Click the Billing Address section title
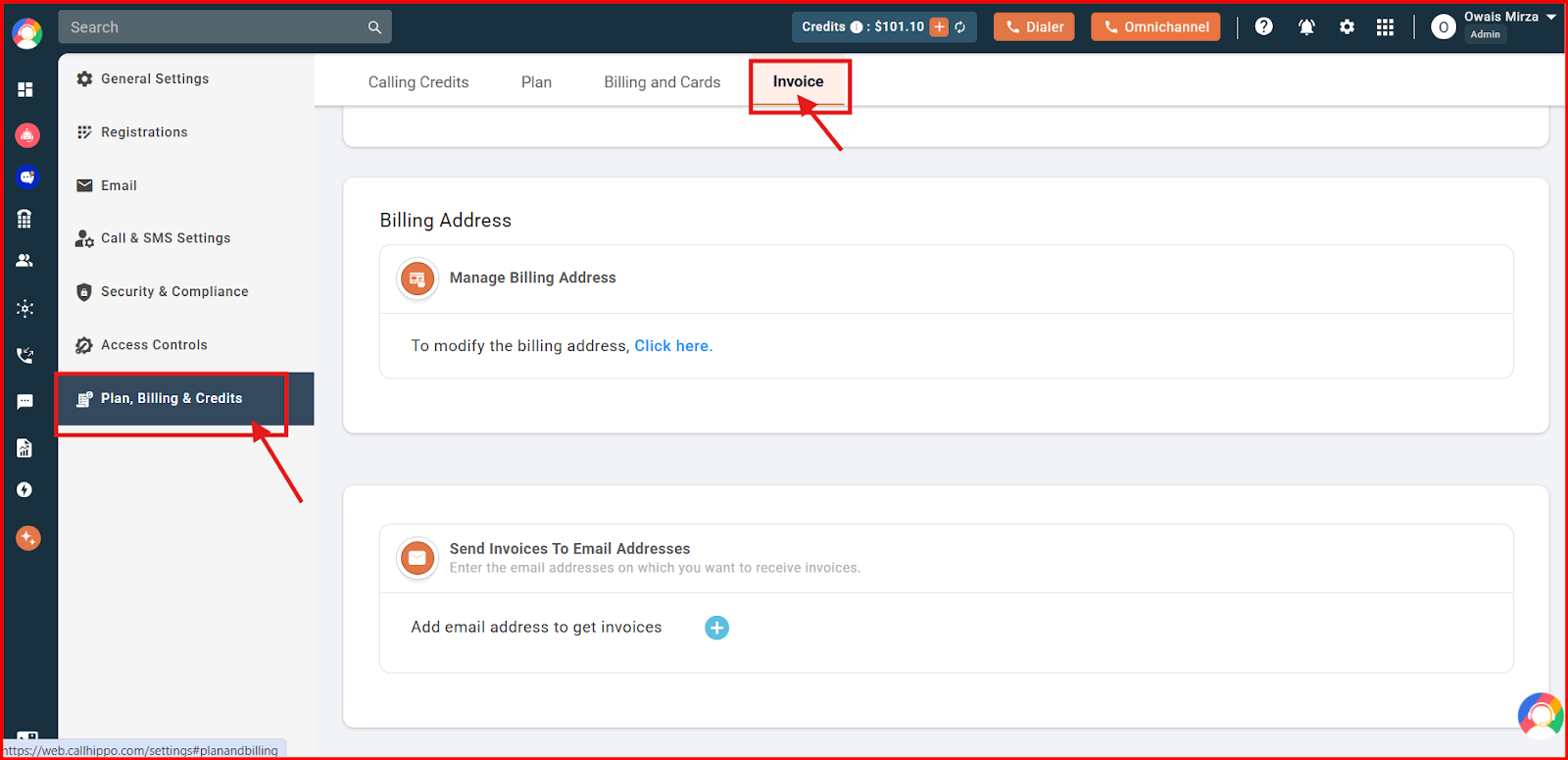The image size is (1568, 760). click(x=446, y=221)
